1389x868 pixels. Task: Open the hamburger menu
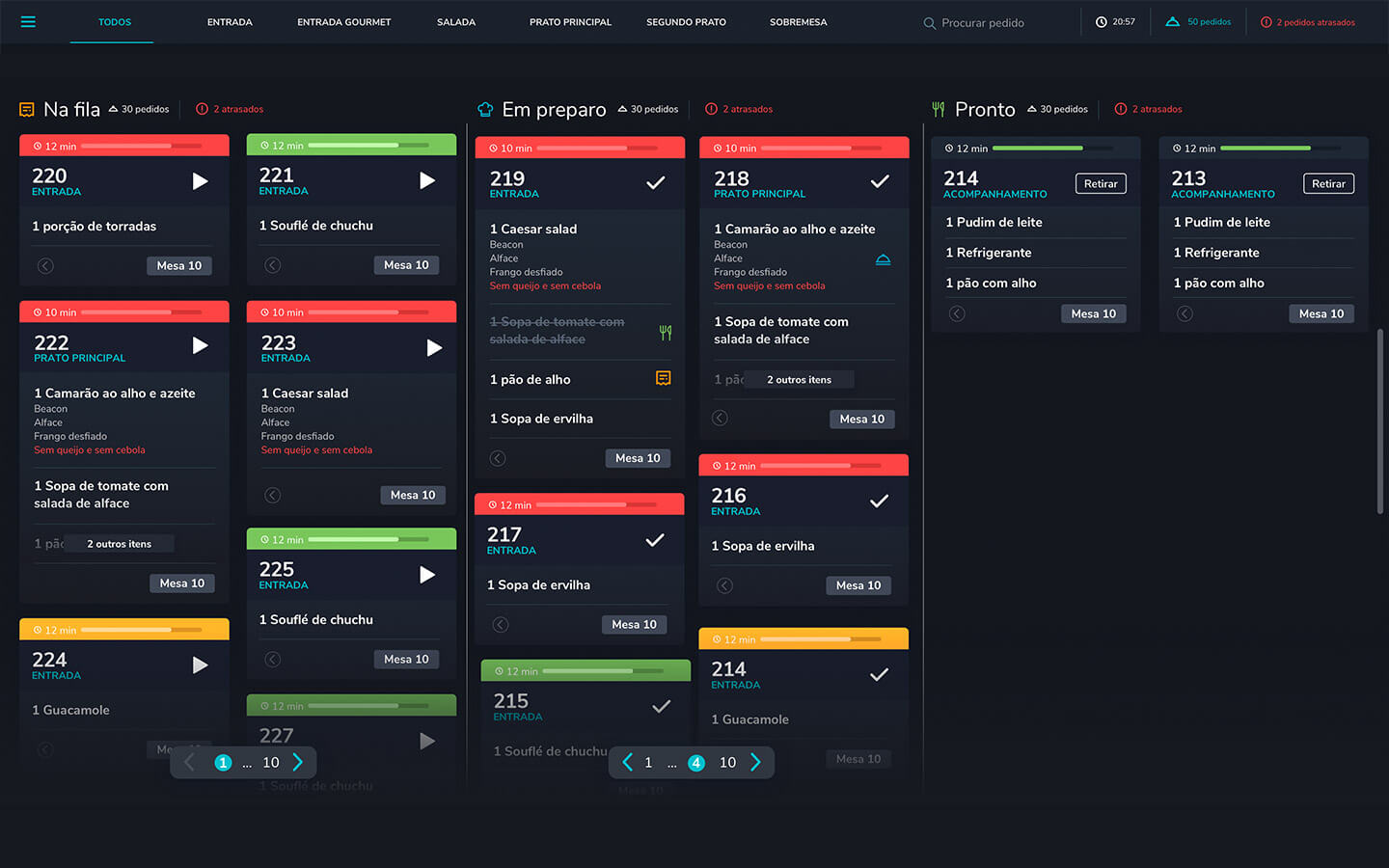click(x=28, y=22)
